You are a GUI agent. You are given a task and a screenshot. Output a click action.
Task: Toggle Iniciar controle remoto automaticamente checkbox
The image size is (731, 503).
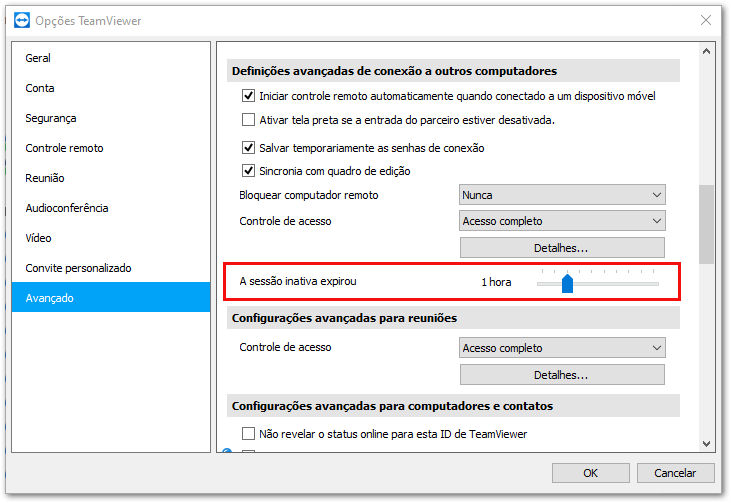[248, 96]
